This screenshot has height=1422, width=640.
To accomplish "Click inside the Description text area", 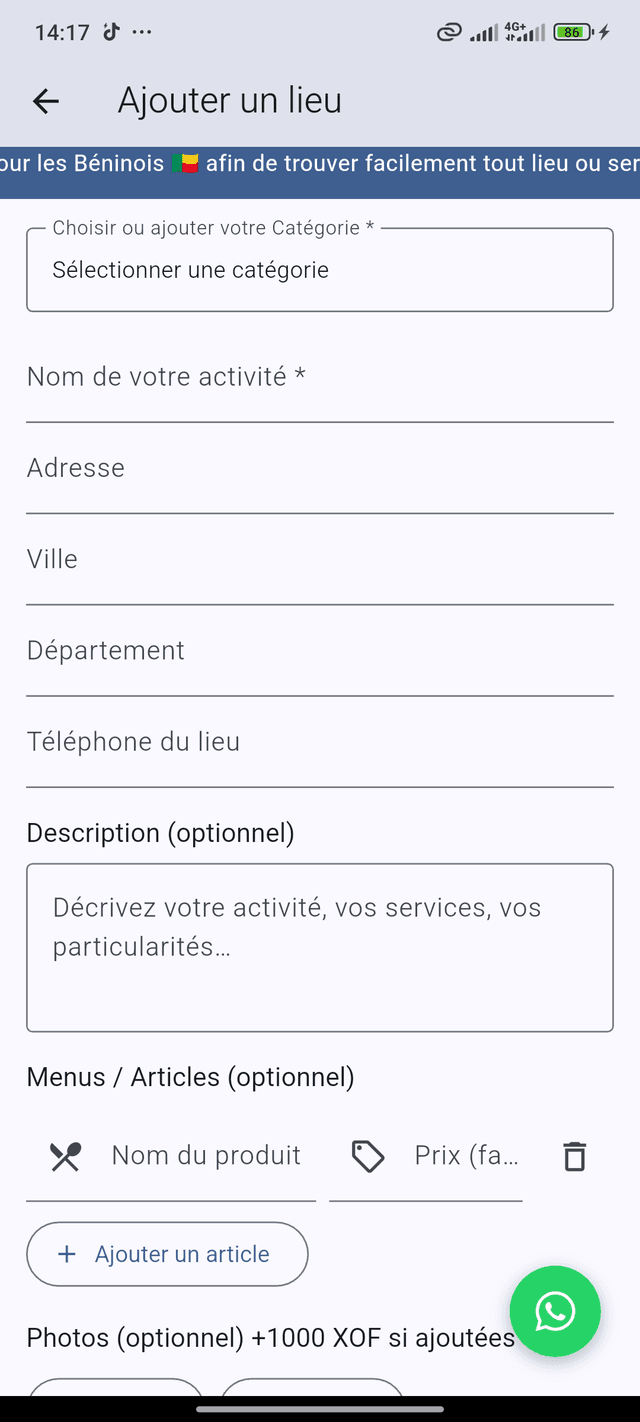I will (320, 945).
